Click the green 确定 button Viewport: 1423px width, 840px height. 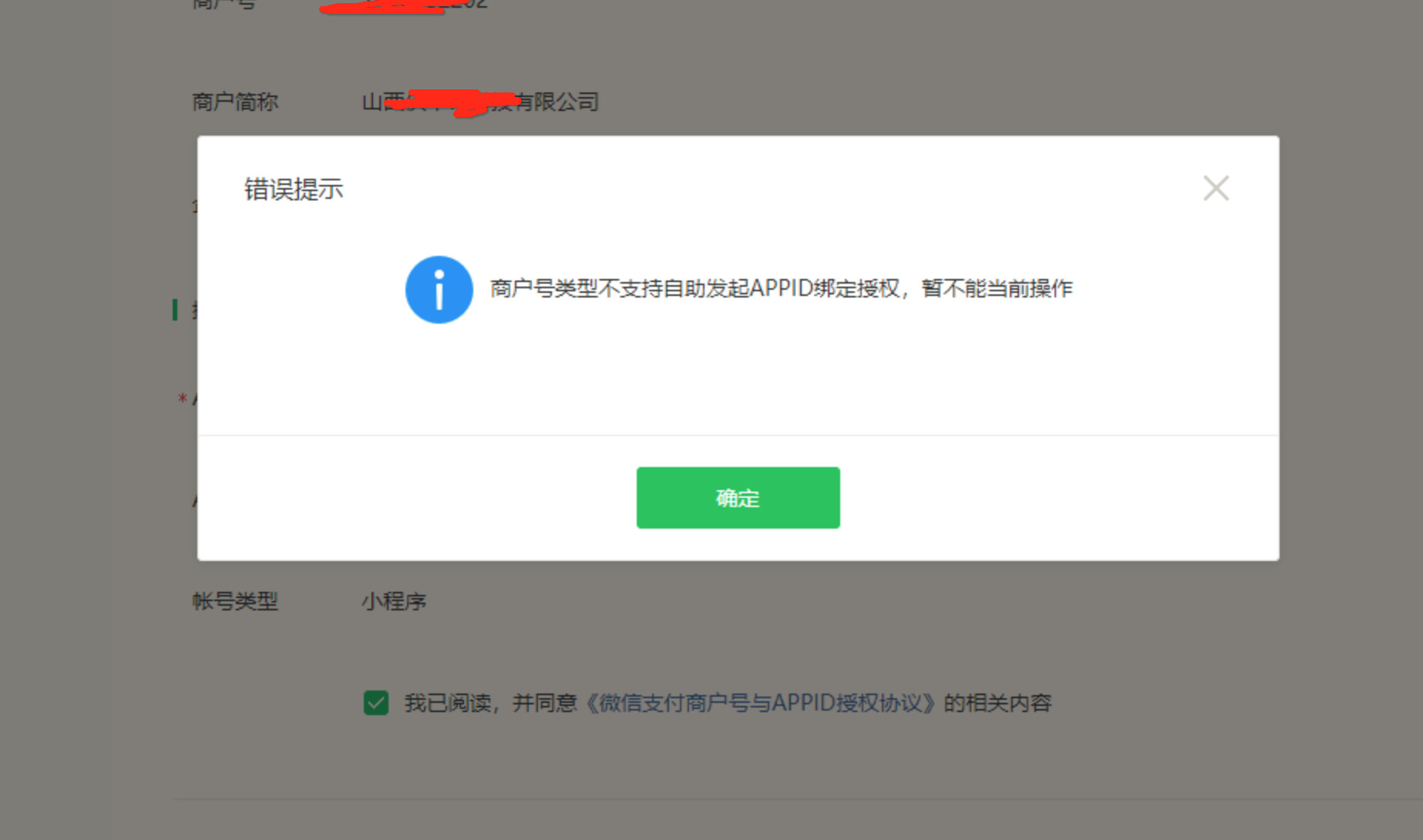pos(738,497)
